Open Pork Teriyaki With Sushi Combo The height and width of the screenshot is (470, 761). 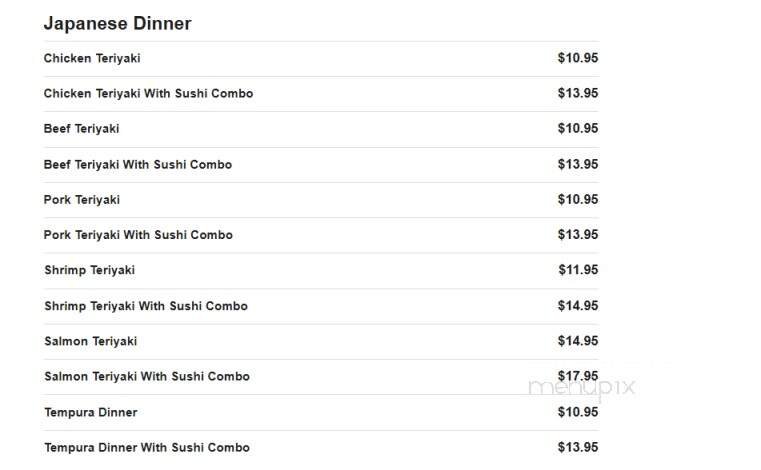pyautogui.click(x=138, y=235)
